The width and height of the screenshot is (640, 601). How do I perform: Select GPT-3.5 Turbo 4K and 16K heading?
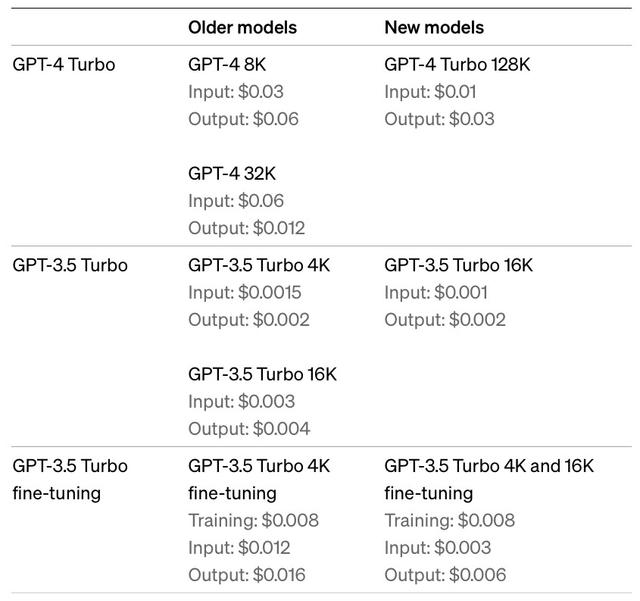(489, 466)
